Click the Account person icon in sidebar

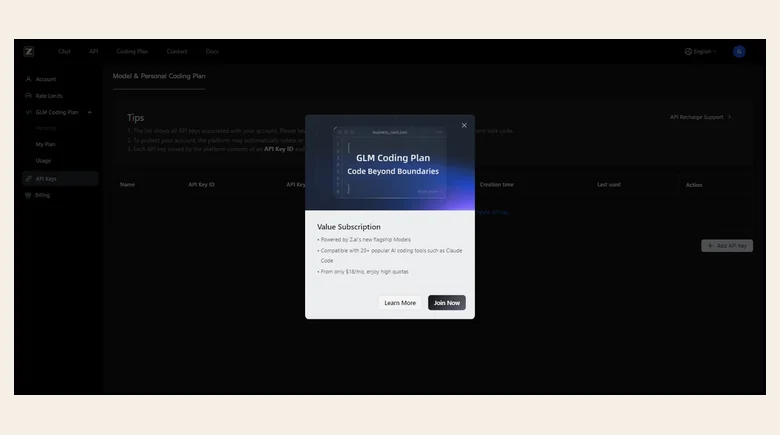pyautogui.click(x=28, y=79)
